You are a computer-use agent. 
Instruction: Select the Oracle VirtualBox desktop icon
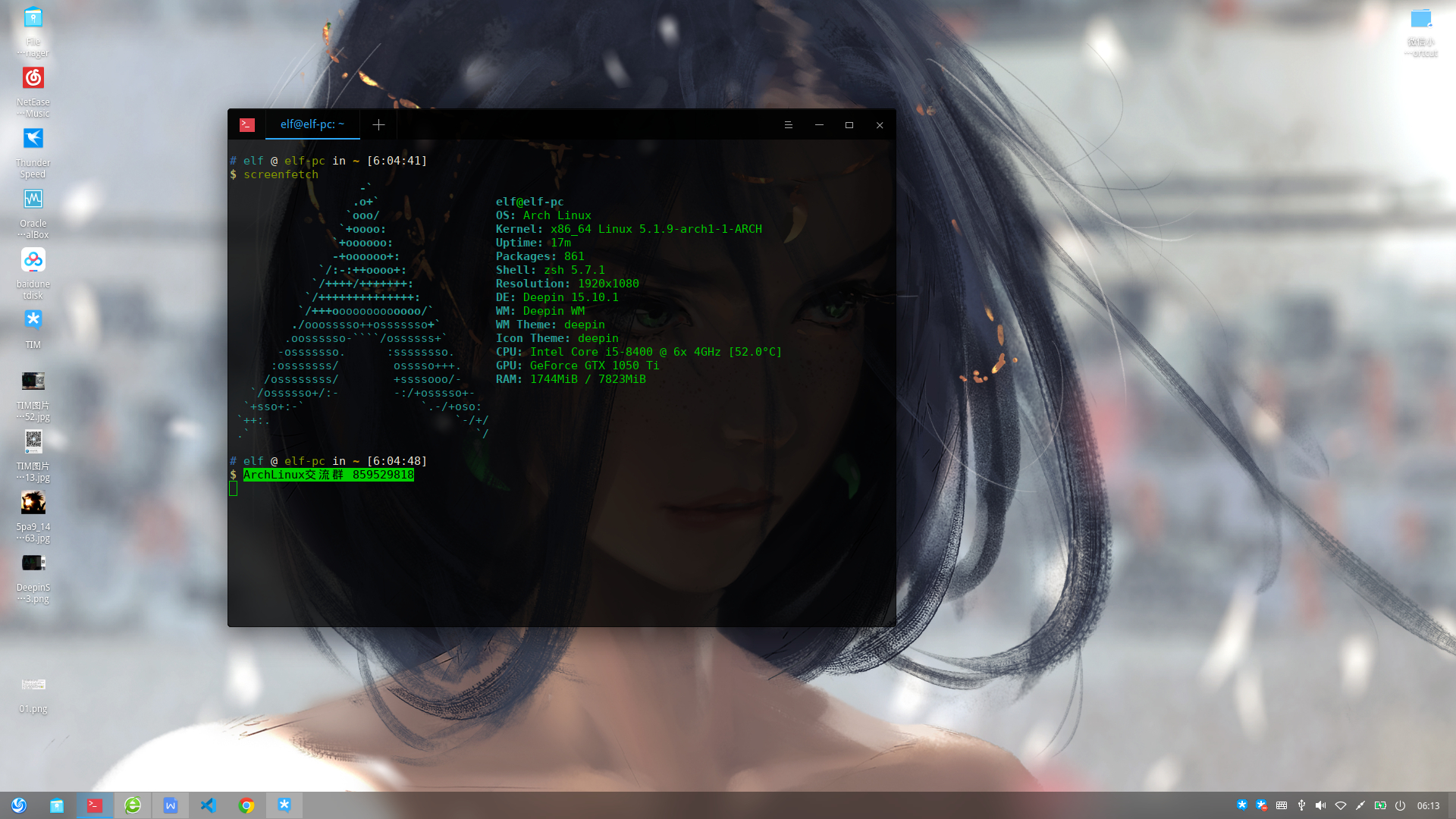[x=33, y=200]
